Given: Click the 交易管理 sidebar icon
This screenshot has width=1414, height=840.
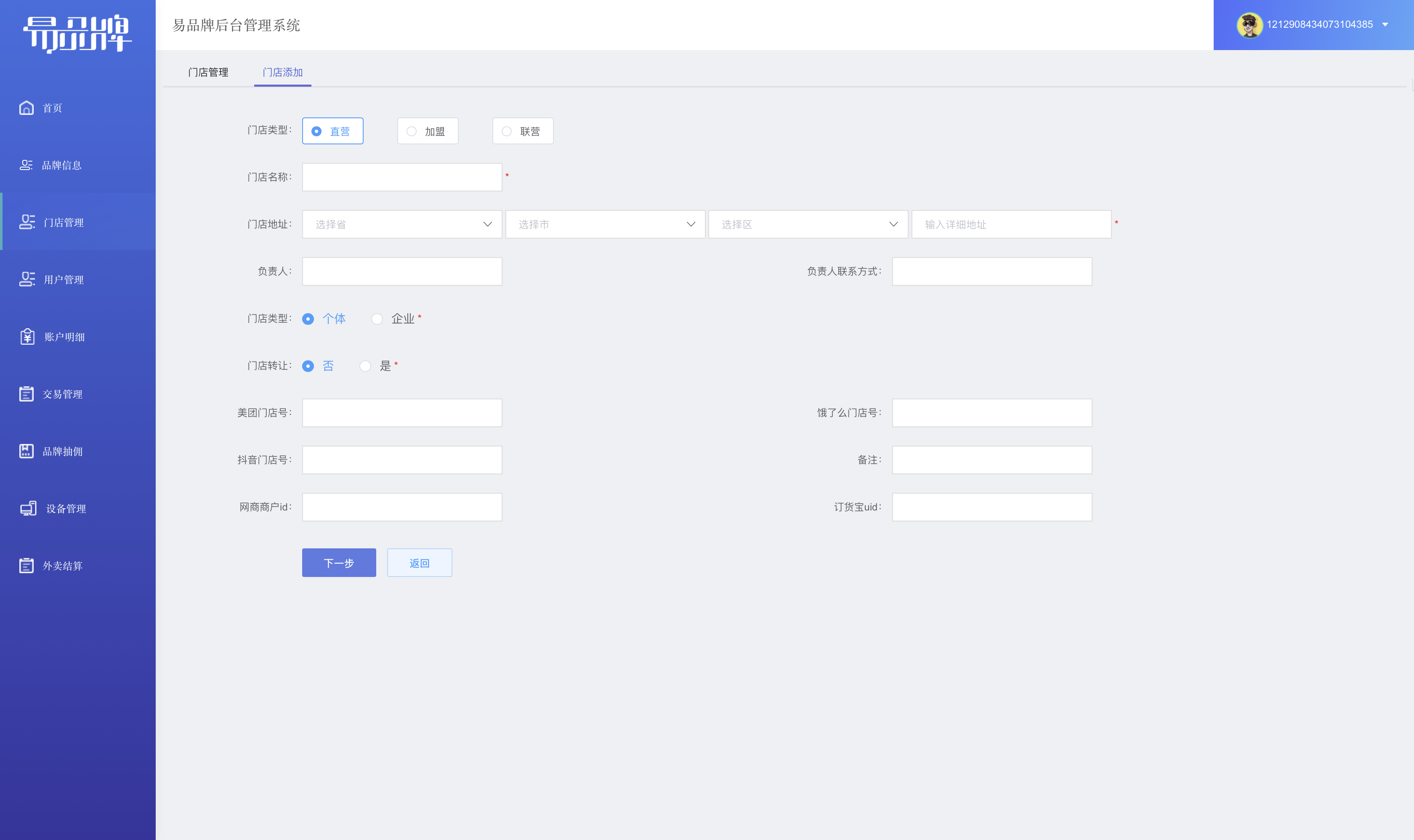Looking at the screenshot, I should (x=26, y=393).
